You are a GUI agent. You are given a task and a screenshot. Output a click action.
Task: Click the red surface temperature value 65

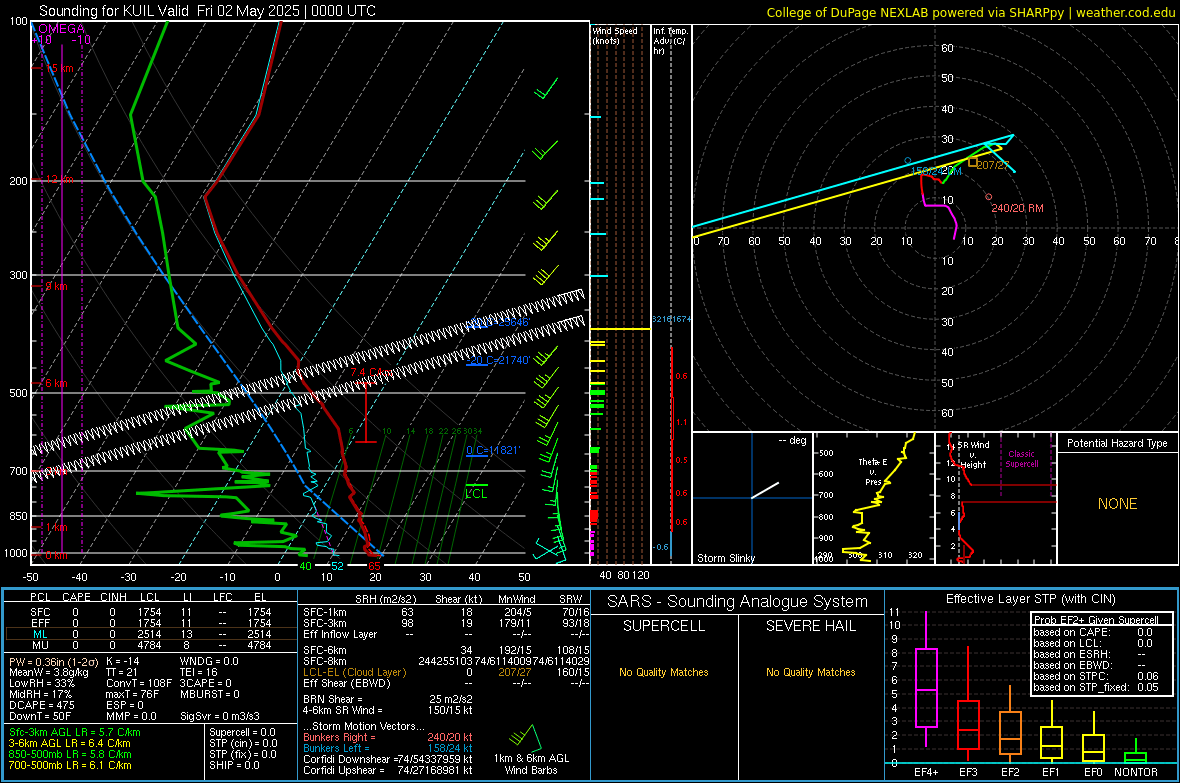tap(374, 566)
